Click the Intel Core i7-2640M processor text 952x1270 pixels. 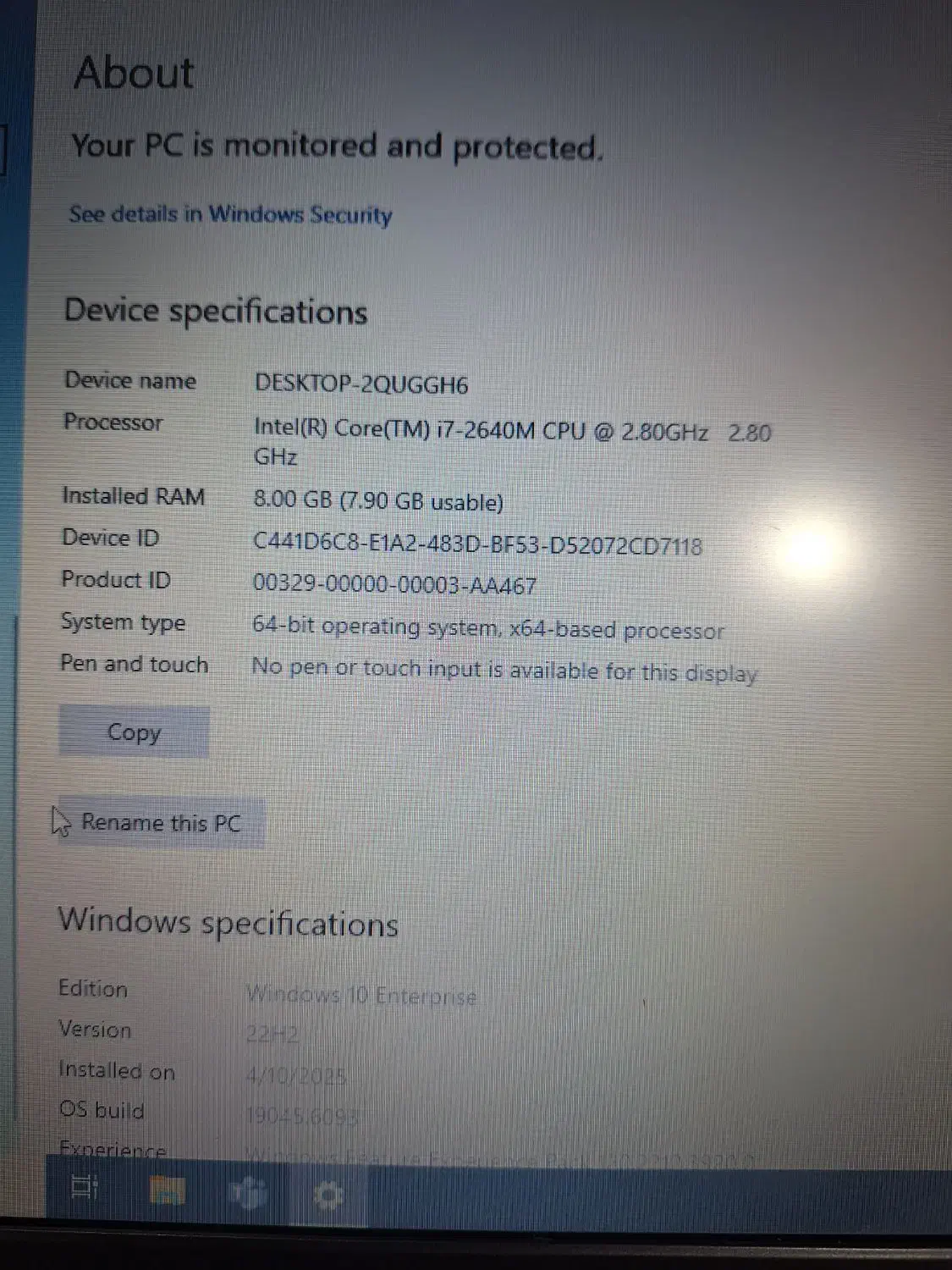[x=512, y=443]
